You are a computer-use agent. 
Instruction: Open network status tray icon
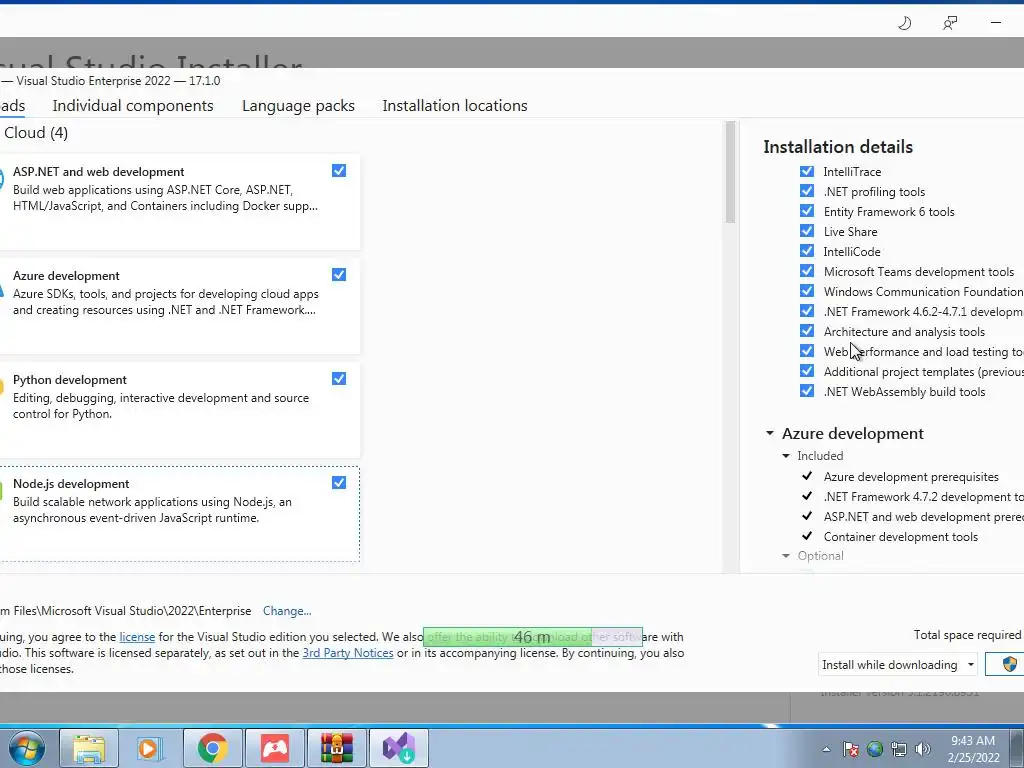click(899, 749)
